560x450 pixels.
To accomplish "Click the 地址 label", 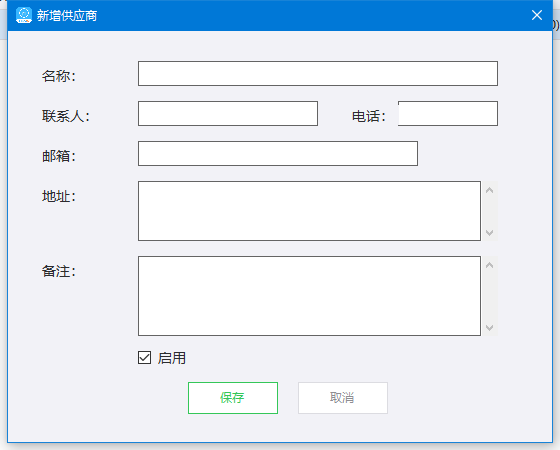I will (x=59, y=196).
